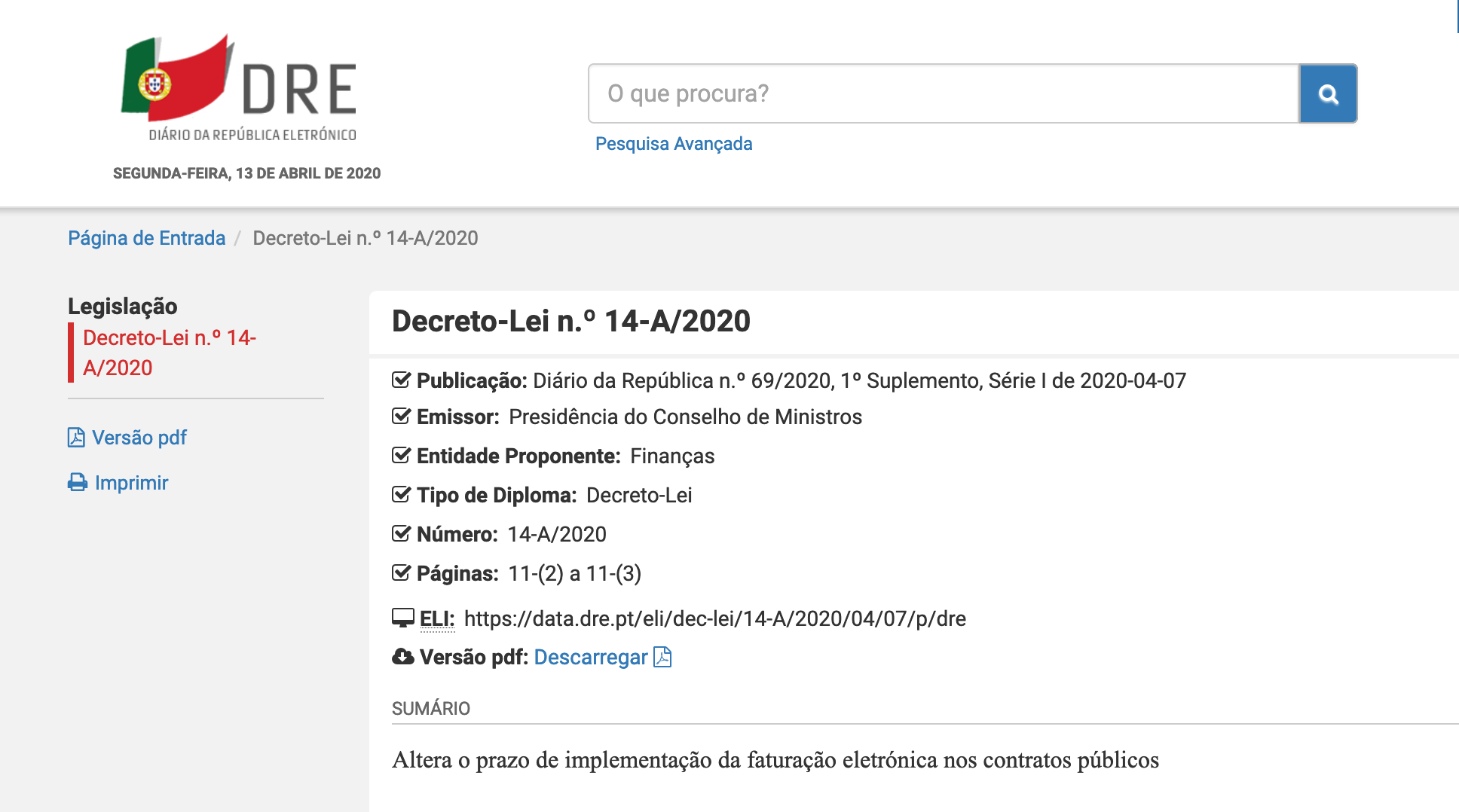Click the check icon beside Publicação
This screenshot has width=1459, height=812.
tap(402, 380)
